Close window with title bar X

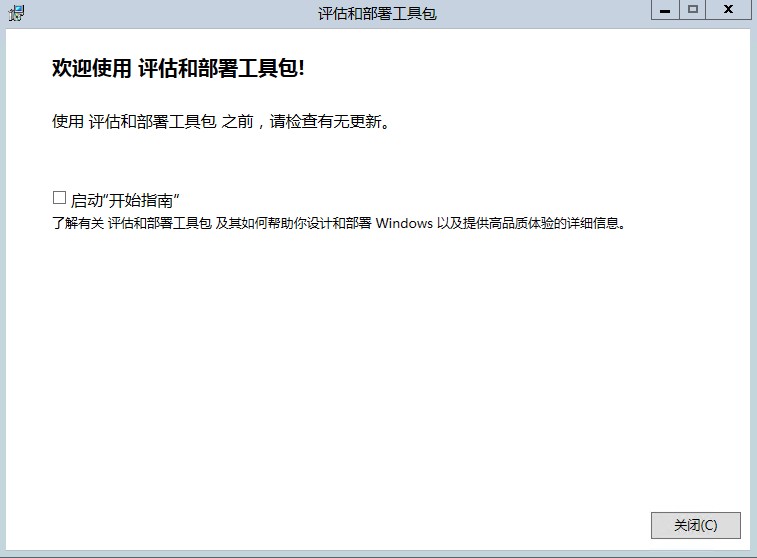click(729, 10)
